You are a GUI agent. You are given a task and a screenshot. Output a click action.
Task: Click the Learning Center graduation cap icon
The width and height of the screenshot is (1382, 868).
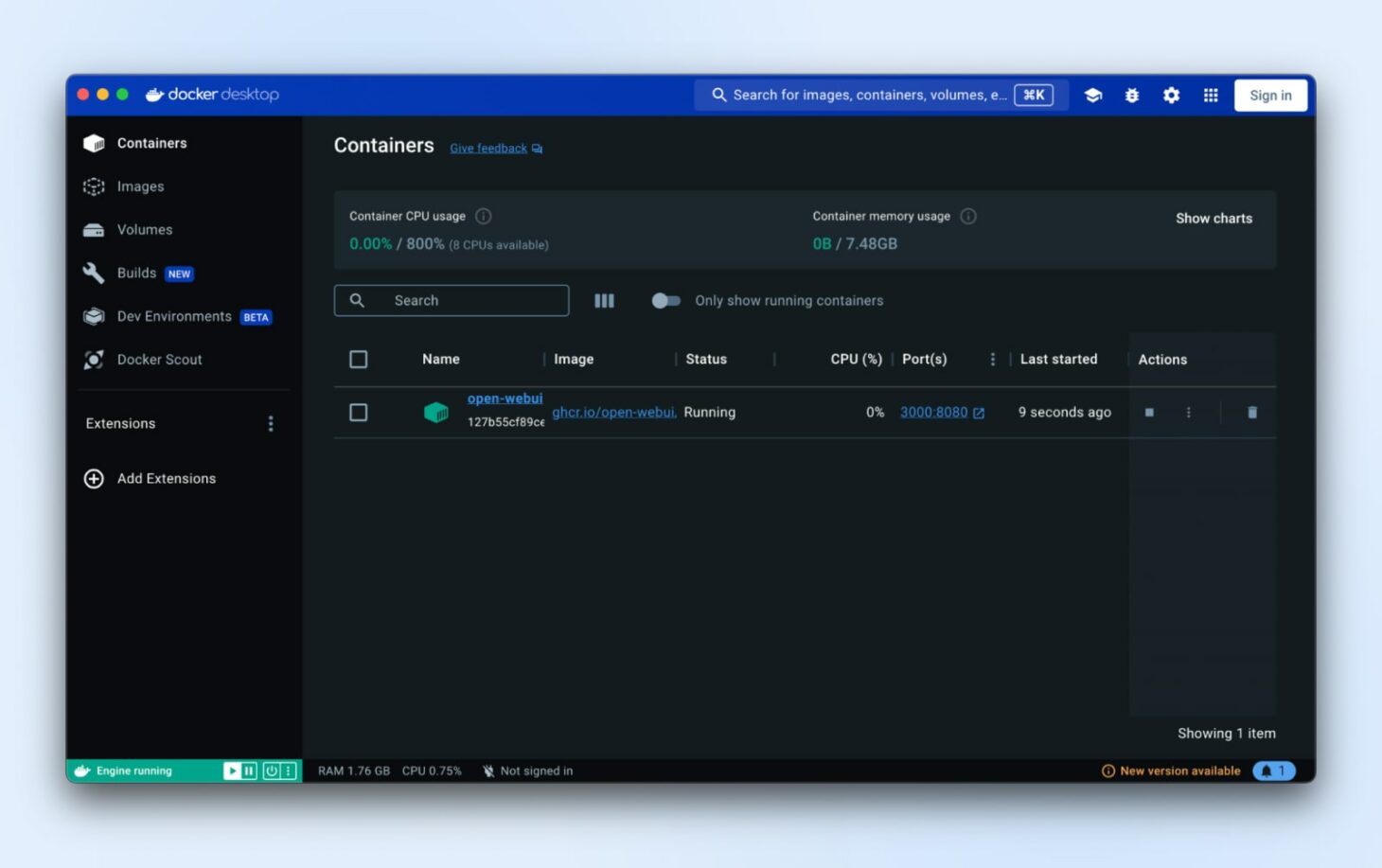[x=1092, y=96]
